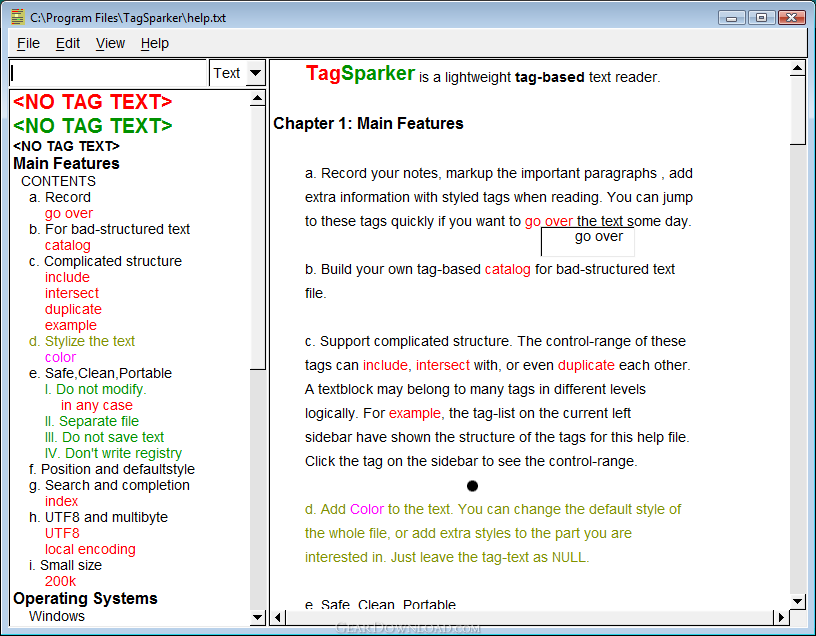Click the horizontal scroll-right arrow
The image size is (816, 636).
click(x=781, y=618)
